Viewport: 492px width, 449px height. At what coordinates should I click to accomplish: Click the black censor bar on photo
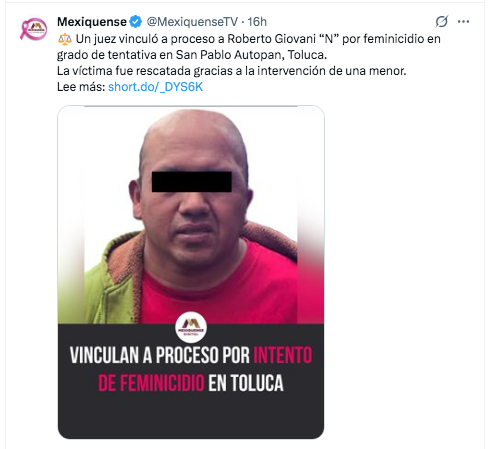click(x=192, y=182)
